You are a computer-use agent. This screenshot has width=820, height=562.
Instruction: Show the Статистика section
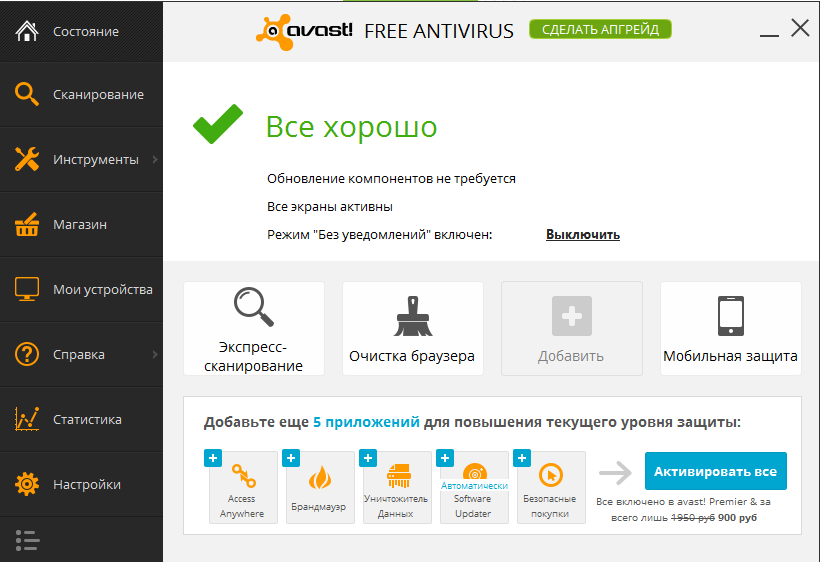click(81, 419)
